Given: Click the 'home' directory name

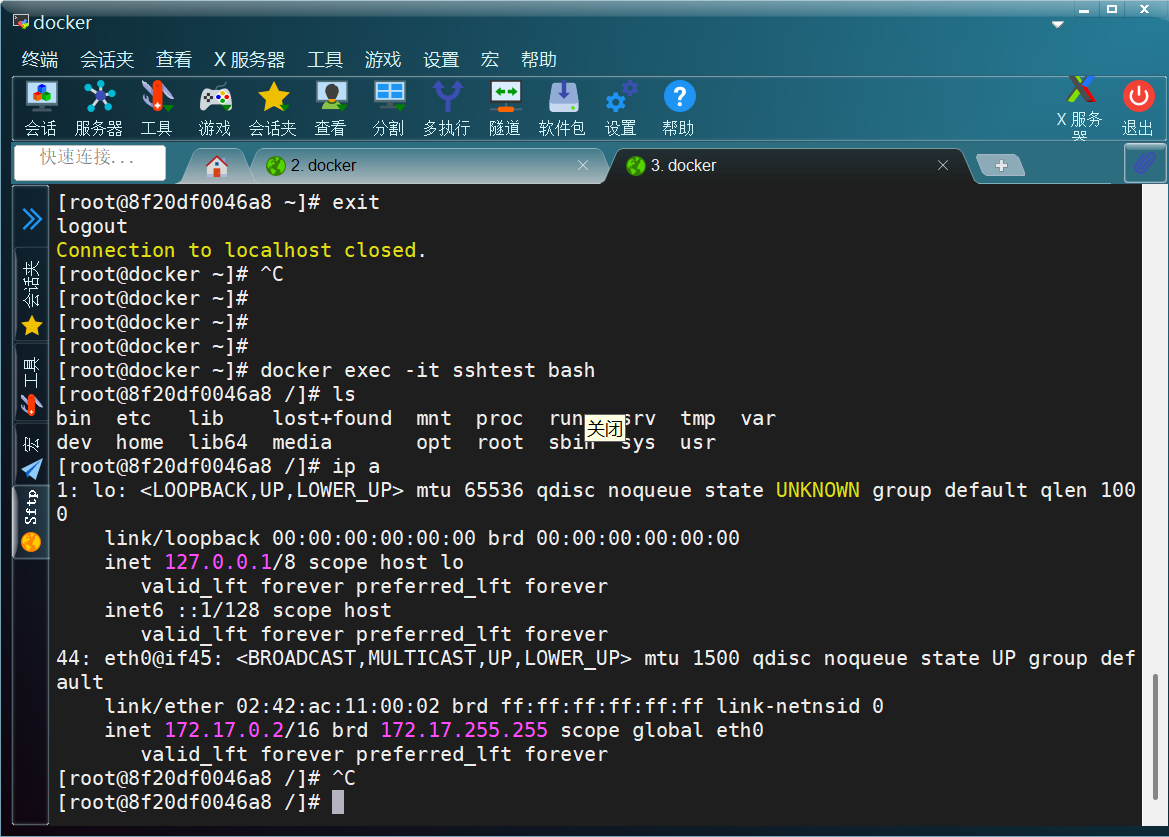Looking at the screenshot, I should click(139, 443).
